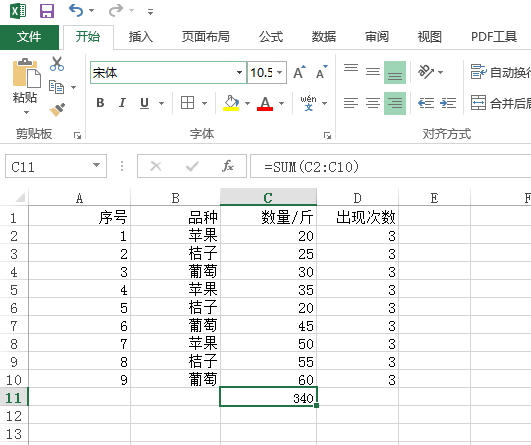Click the Save icon in quick access toolbar
Viewport: 531px width, 445px height.
[47, 11]
